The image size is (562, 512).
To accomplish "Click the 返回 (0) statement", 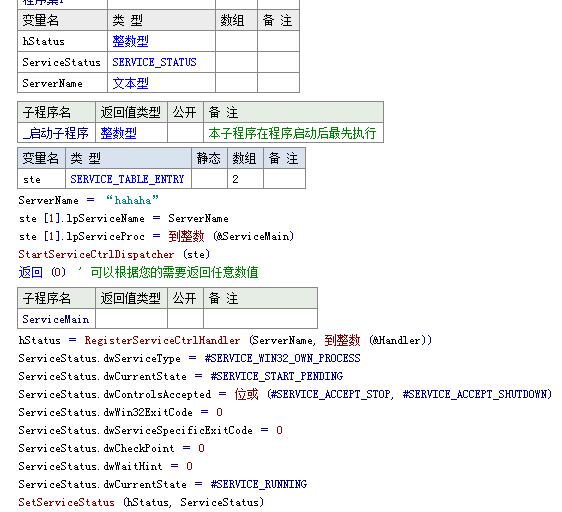I will coord(42,272).
